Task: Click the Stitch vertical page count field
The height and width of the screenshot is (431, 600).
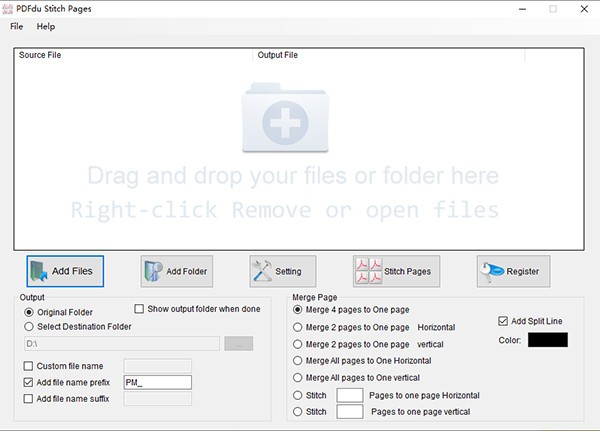Action: click(350, 412)
